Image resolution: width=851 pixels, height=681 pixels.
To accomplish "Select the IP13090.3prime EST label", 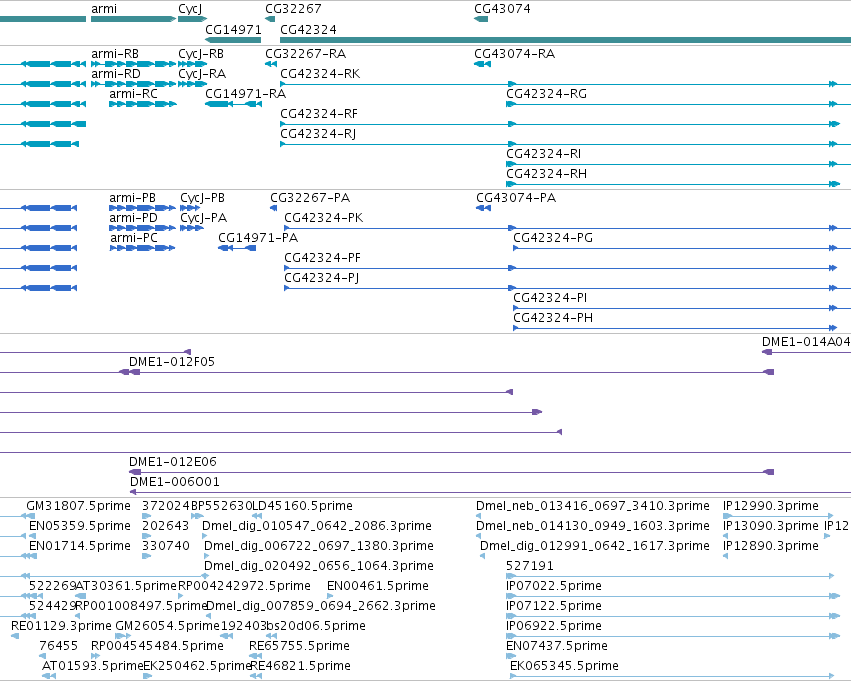I will [x=771, y=526].
